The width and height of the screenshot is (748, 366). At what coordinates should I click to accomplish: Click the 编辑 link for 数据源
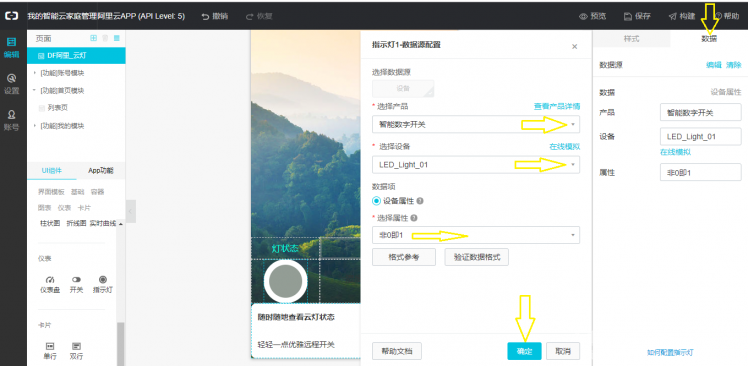pyautogui.click(x=714, y=65)
